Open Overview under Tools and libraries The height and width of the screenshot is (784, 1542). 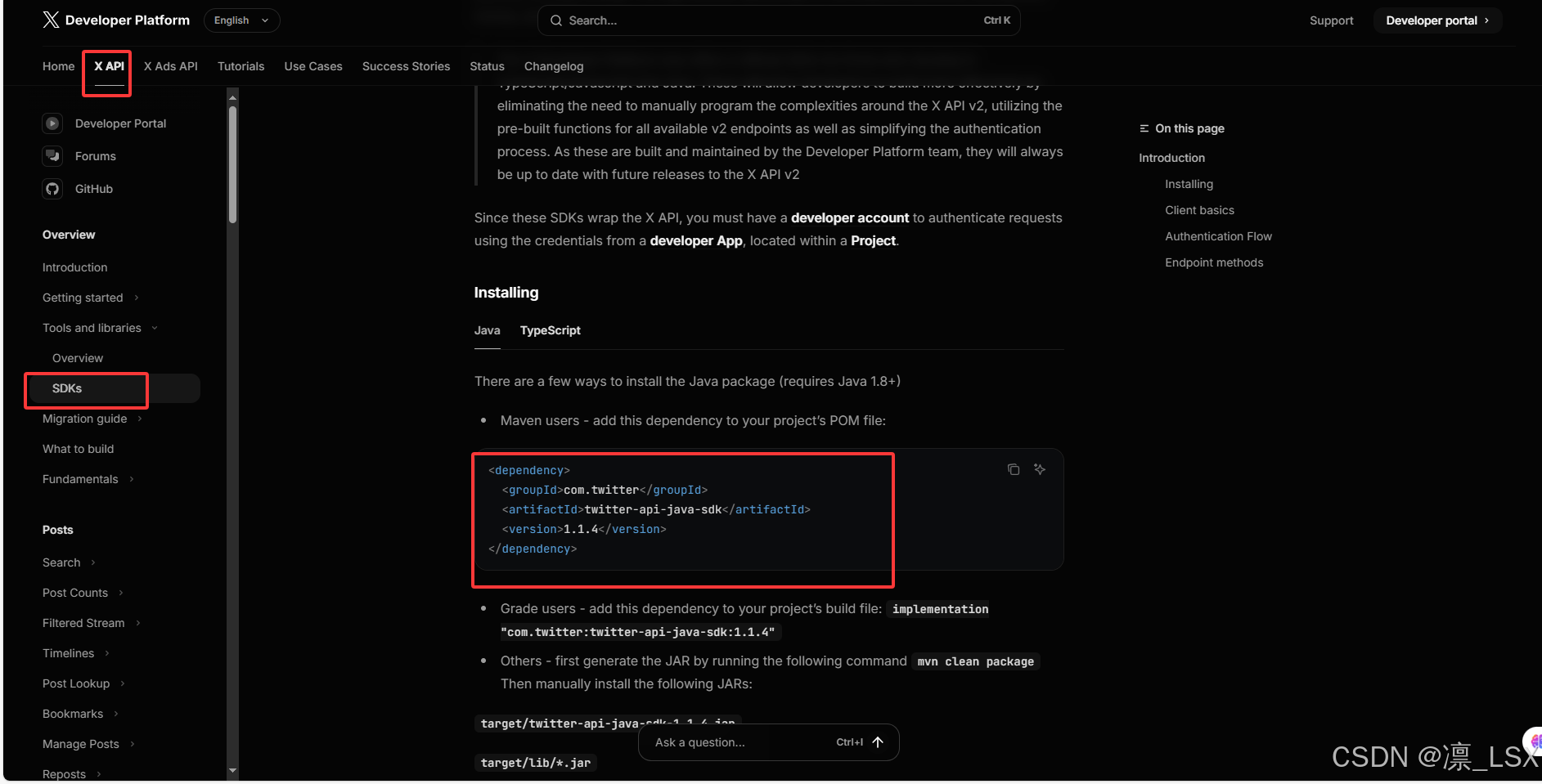78,358
